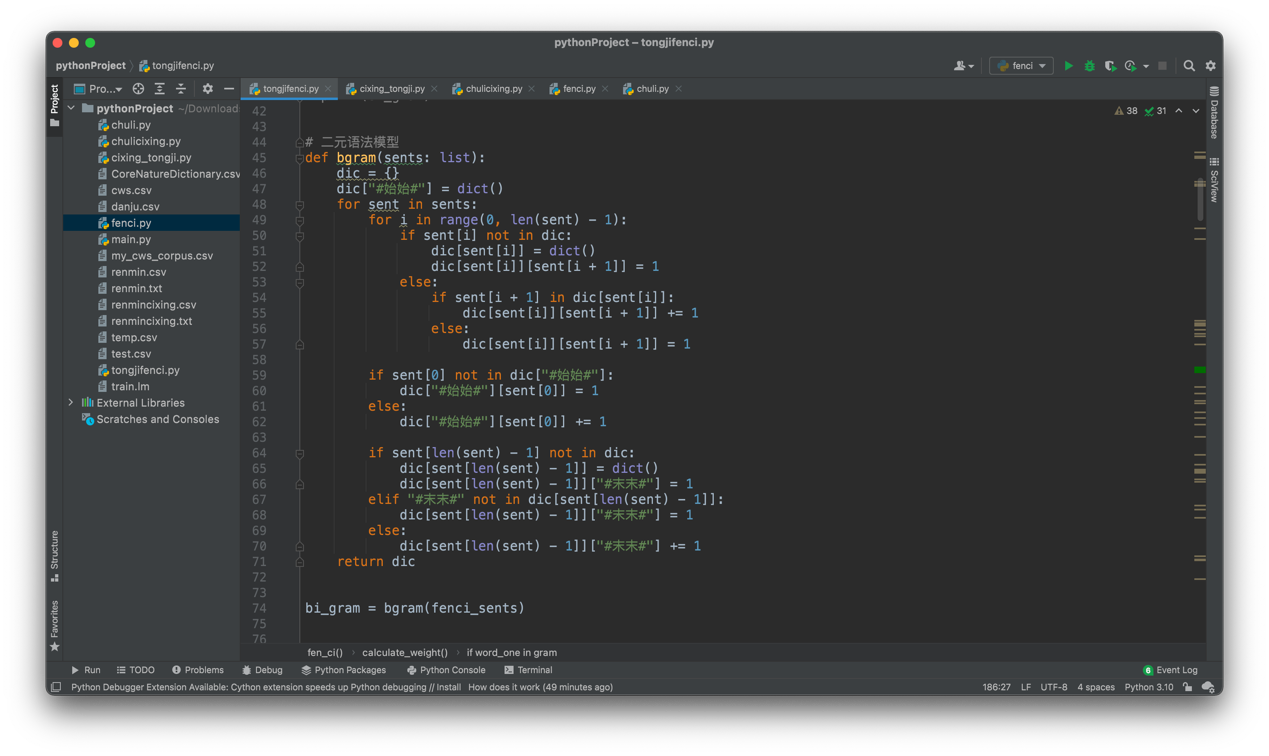
Task: Click the grey Stop square button
Action: pos(1162,66)
